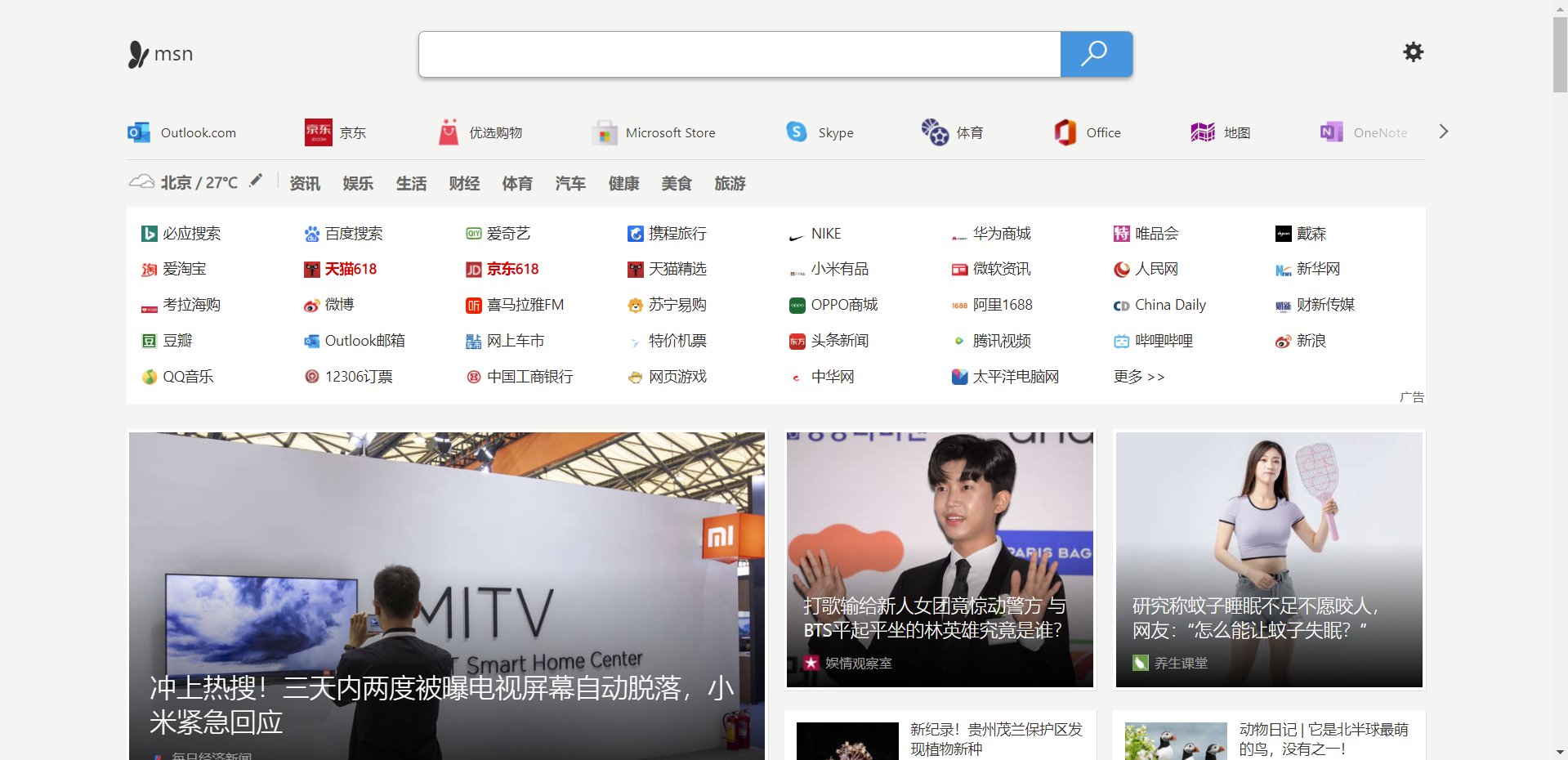The width and height of the screenshot is (1568, 760).
Task: Click the scrollbar down arrow
Action: point(1560,752)
